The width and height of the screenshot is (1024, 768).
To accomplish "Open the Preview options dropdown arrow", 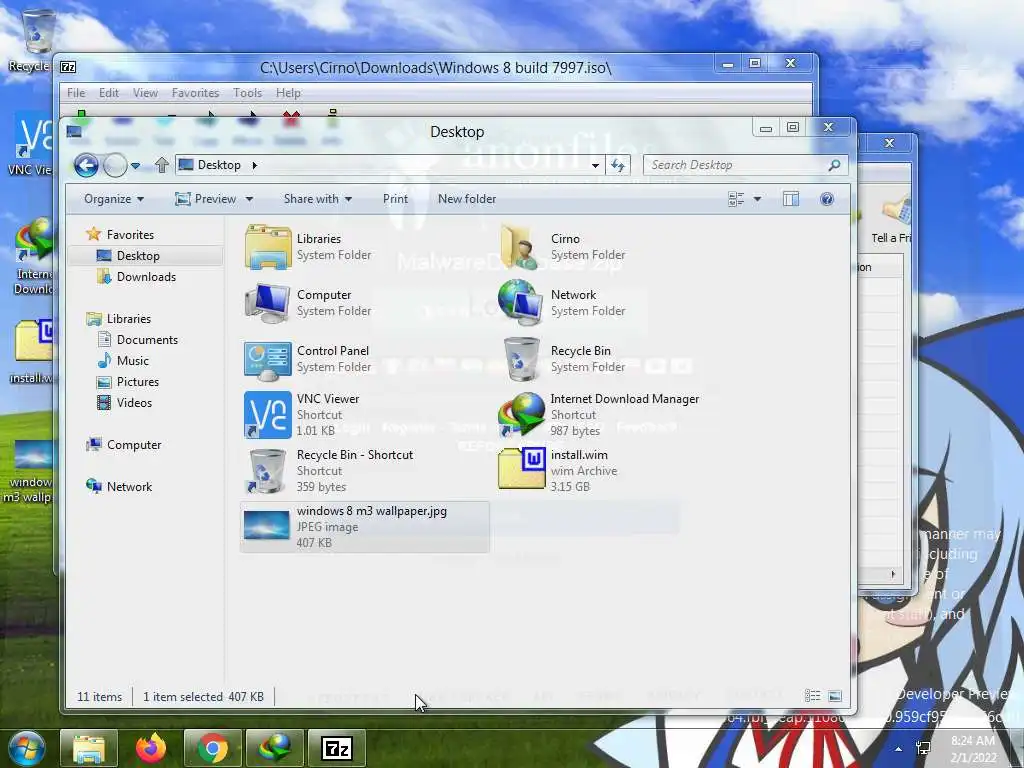I will tap(249, 199).
